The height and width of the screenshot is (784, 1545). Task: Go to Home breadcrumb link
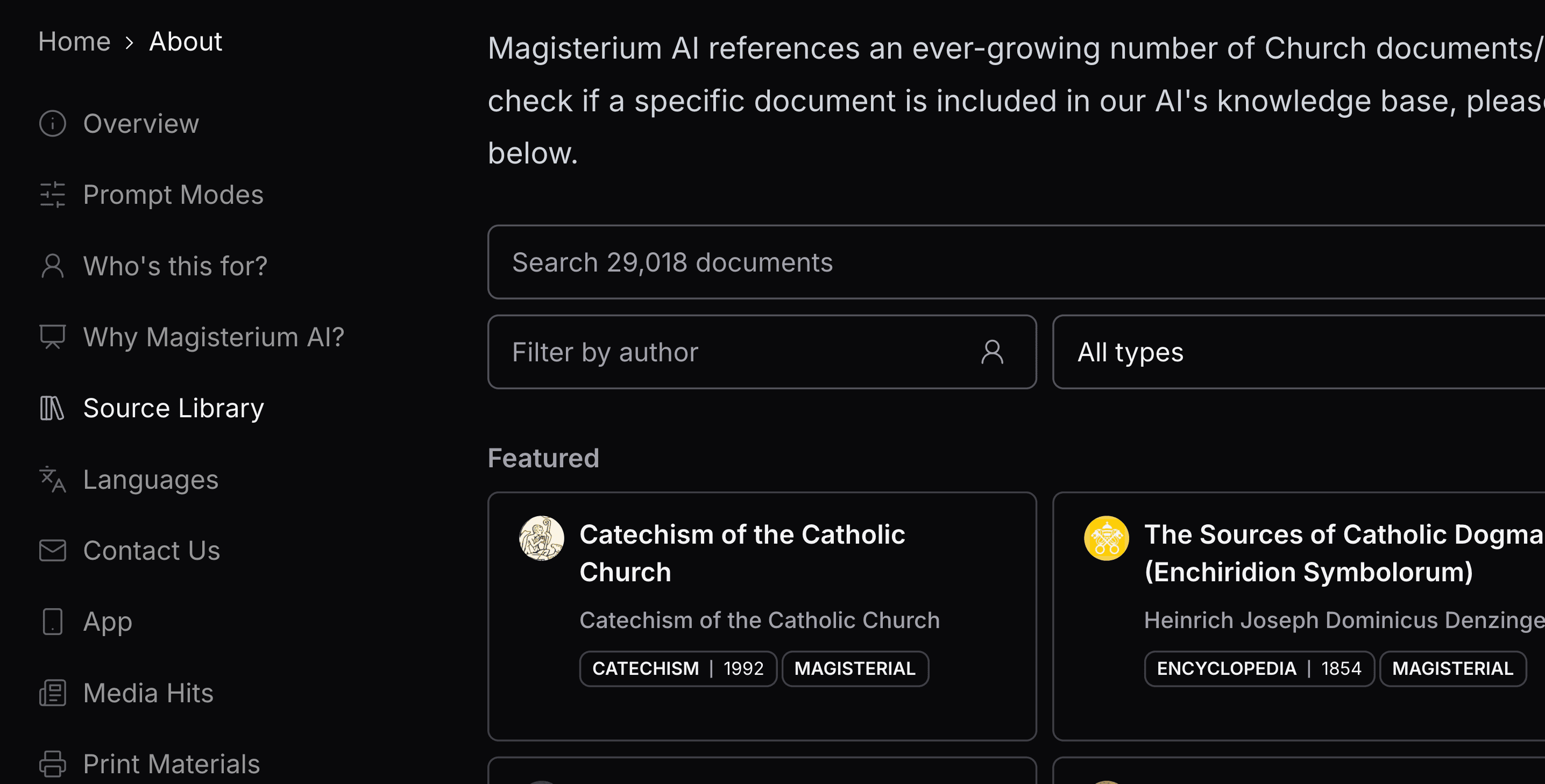pyautogui.click(x=74, y=41)
